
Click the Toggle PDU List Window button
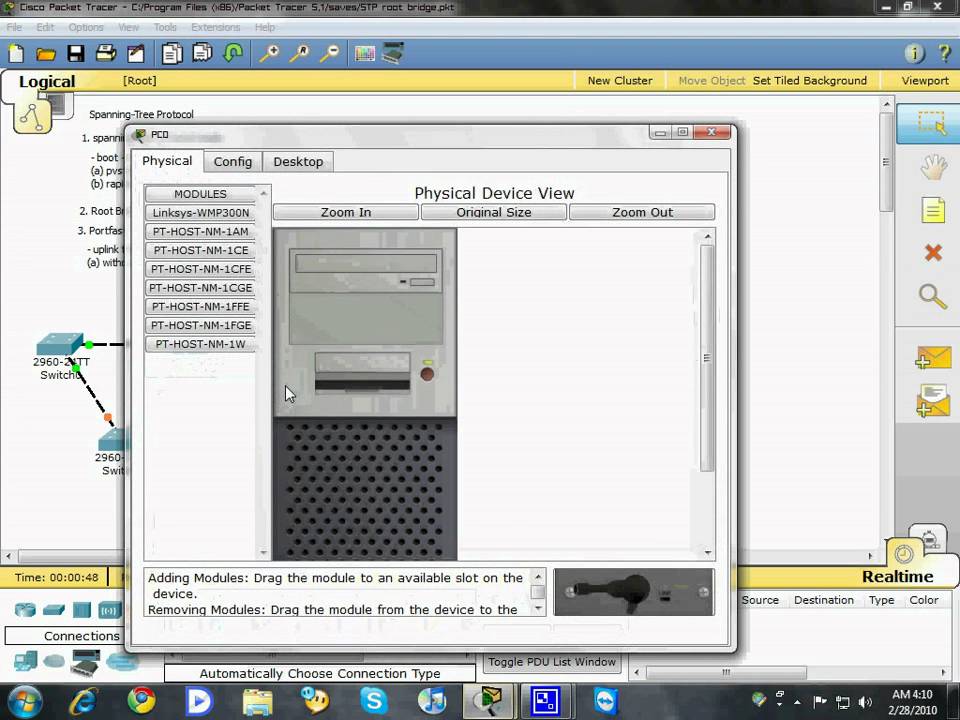552,662
